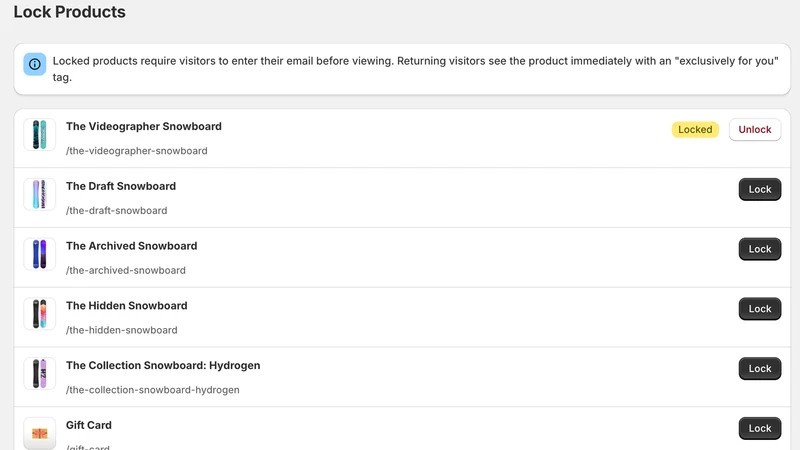Open The Draft Snowboard thumbnail
This screenshot has height=450, width=800.
click(39, 194)
